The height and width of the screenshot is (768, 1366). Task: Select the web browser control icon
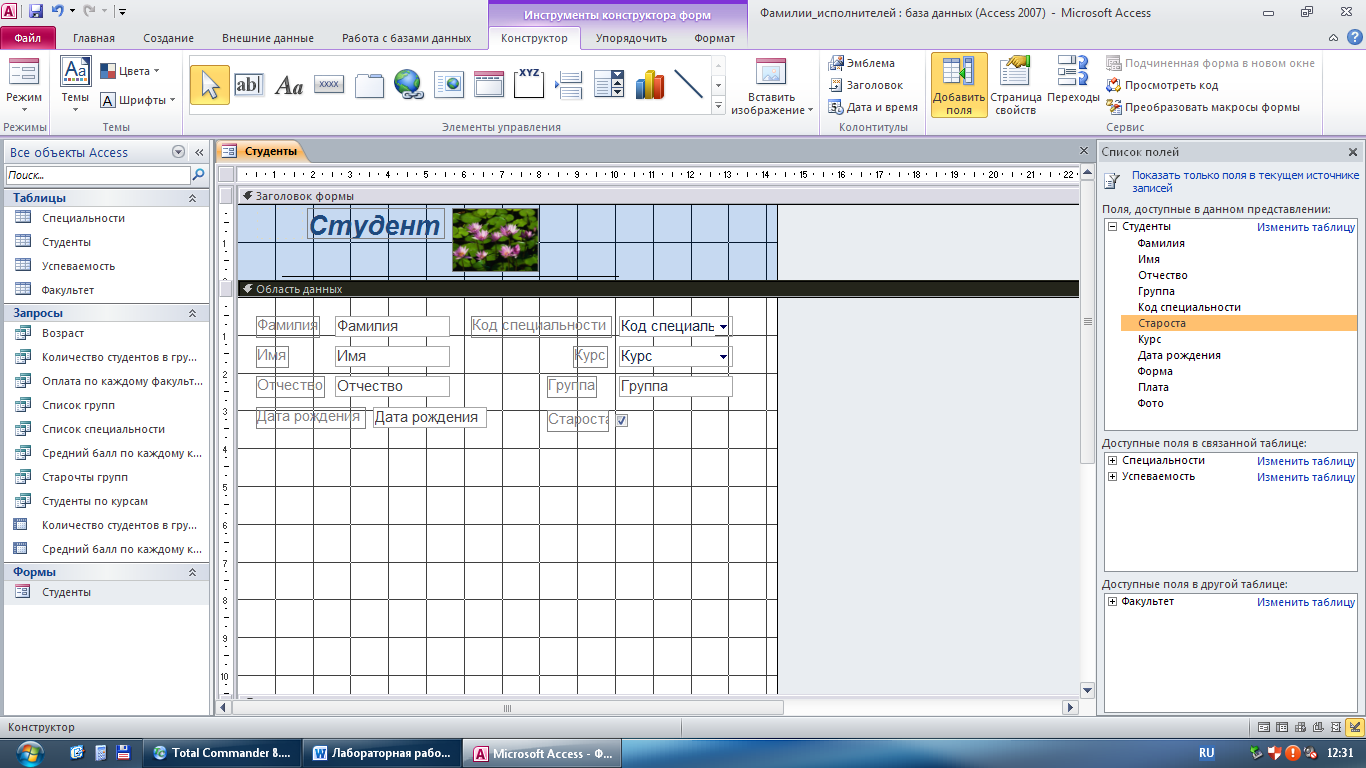(x=449, y=85)
